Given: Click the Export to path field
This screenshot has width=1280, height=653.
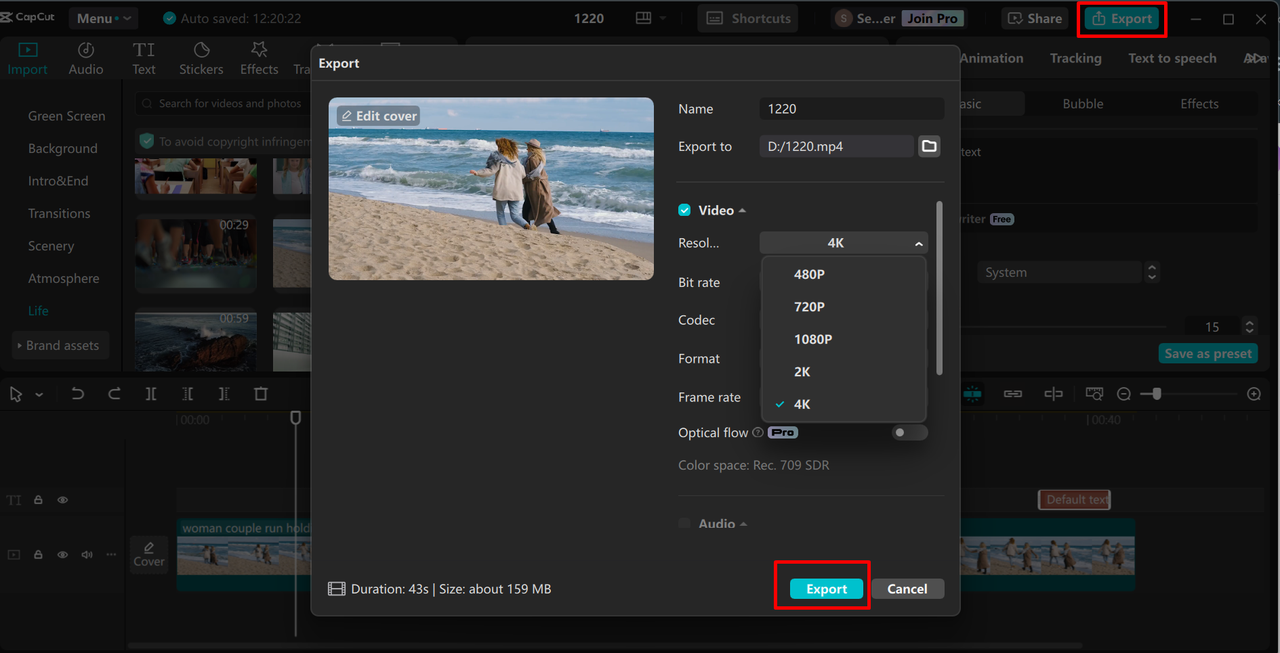Looking at the screenshot, I should 836,146.
